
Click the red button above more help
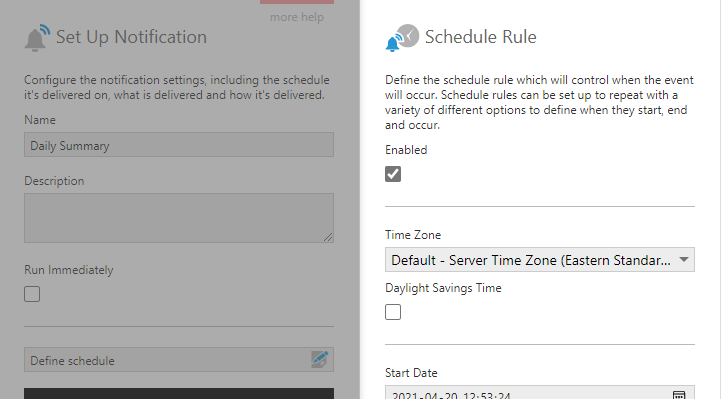pos(297,2)
